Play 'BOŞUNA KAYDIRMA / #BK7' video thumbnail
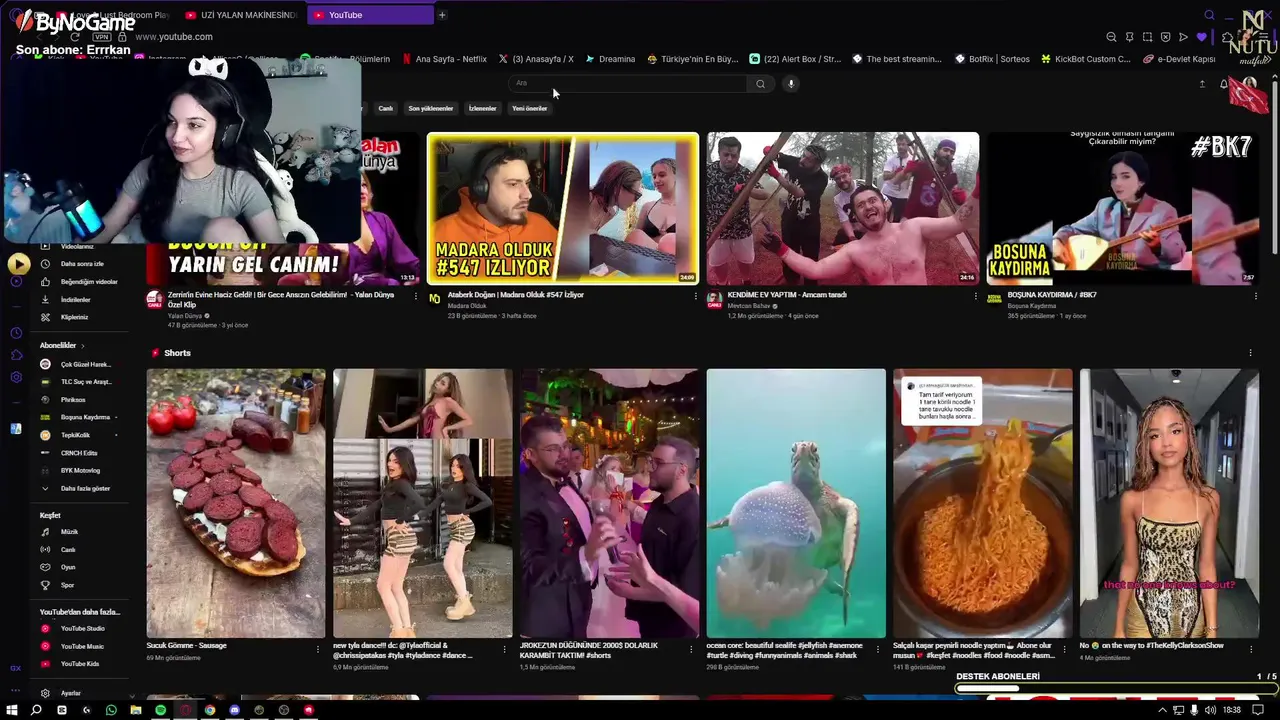The image size is (1280, 720). [1123, 208]
